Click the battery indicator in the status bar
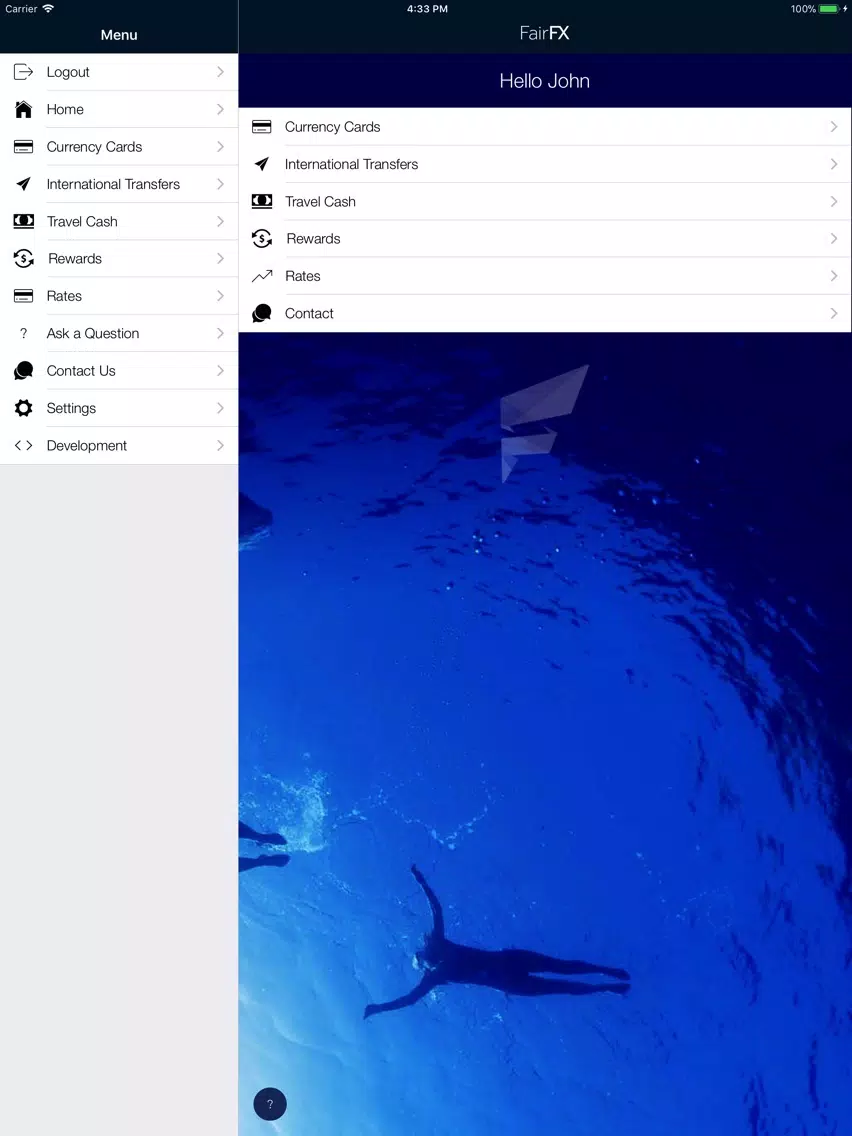This screenshot has height=1136, width=852. click(x=828, y=9)
